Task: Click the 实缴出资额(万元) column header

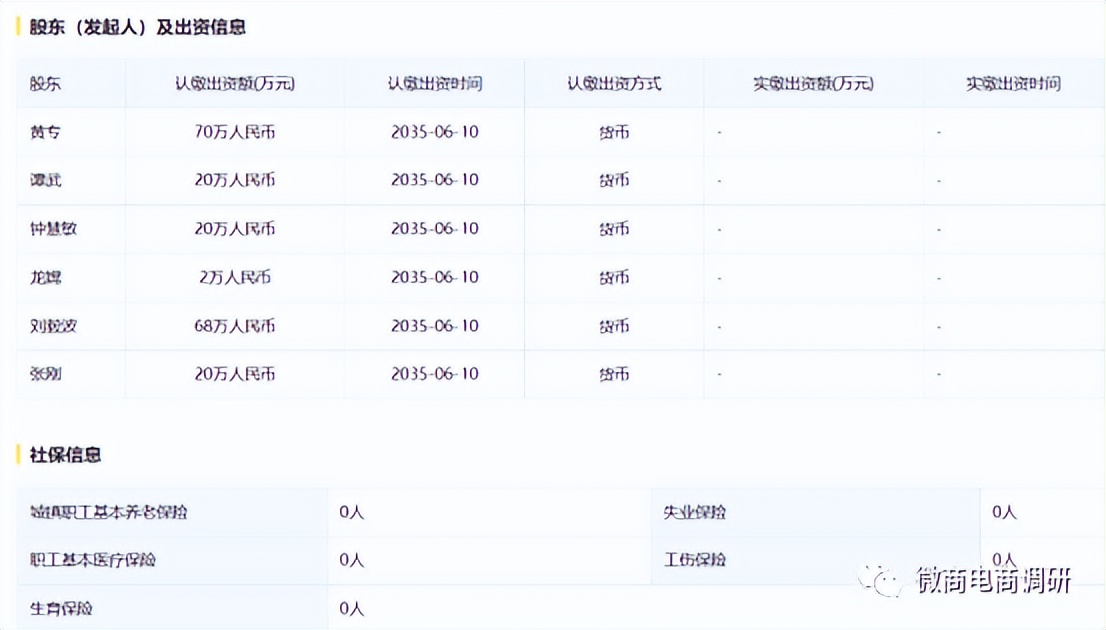Action: coord(812,84)
